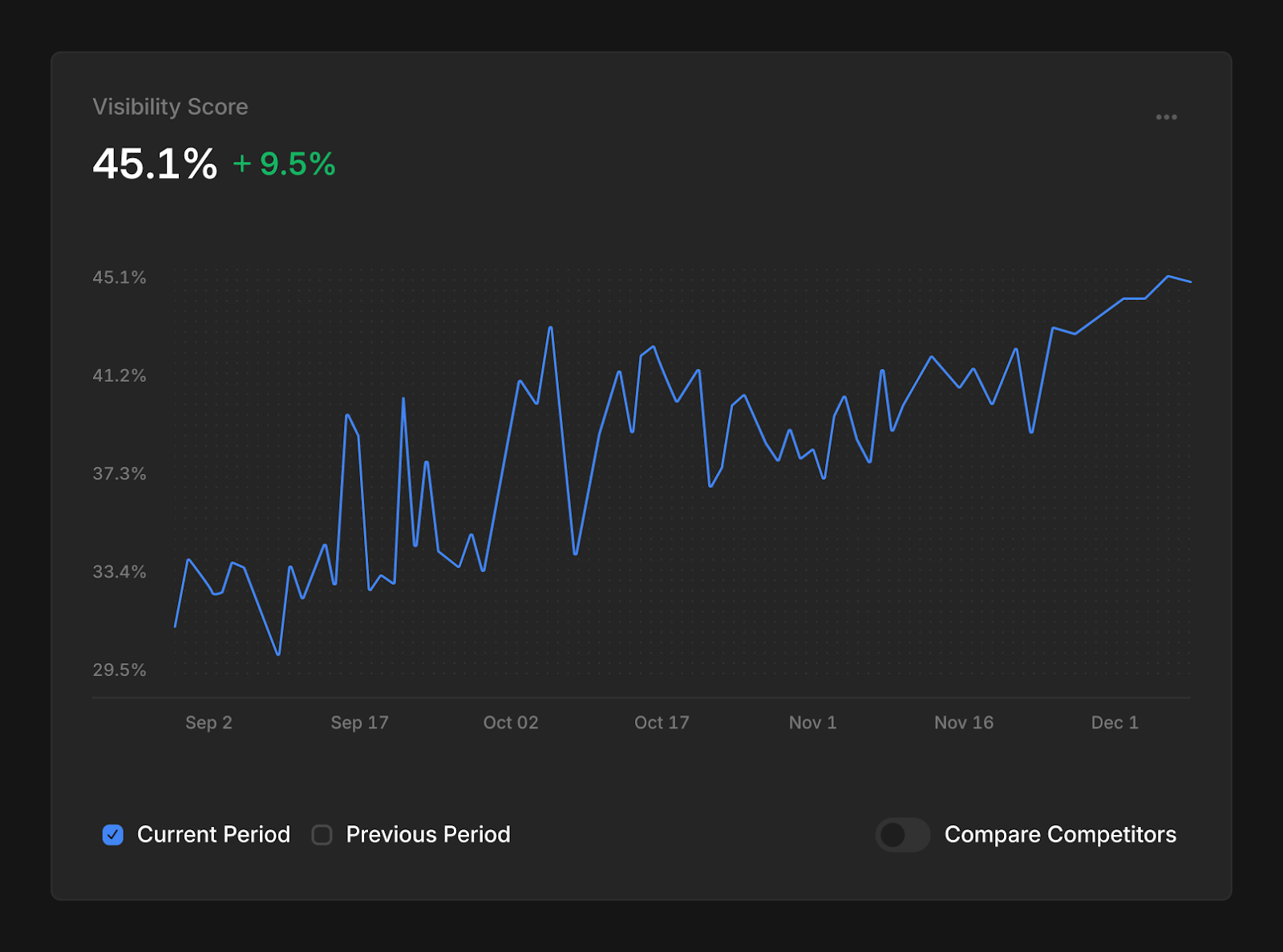The width and height of the screenshot is (1283, 952).
Task: Click the Dec 1 axis label
Action: [x=1115, y=722]
